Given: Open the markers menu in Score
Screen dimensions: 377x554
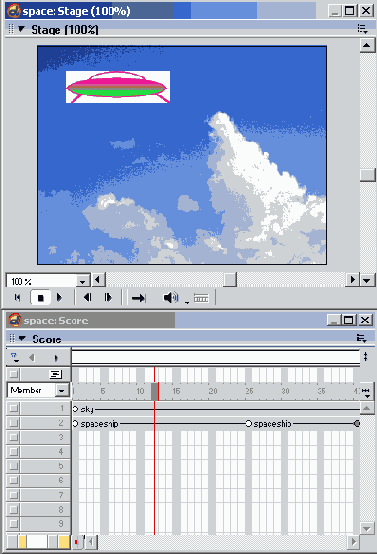Looking at the screenshot, I should (x=14, y=358).
